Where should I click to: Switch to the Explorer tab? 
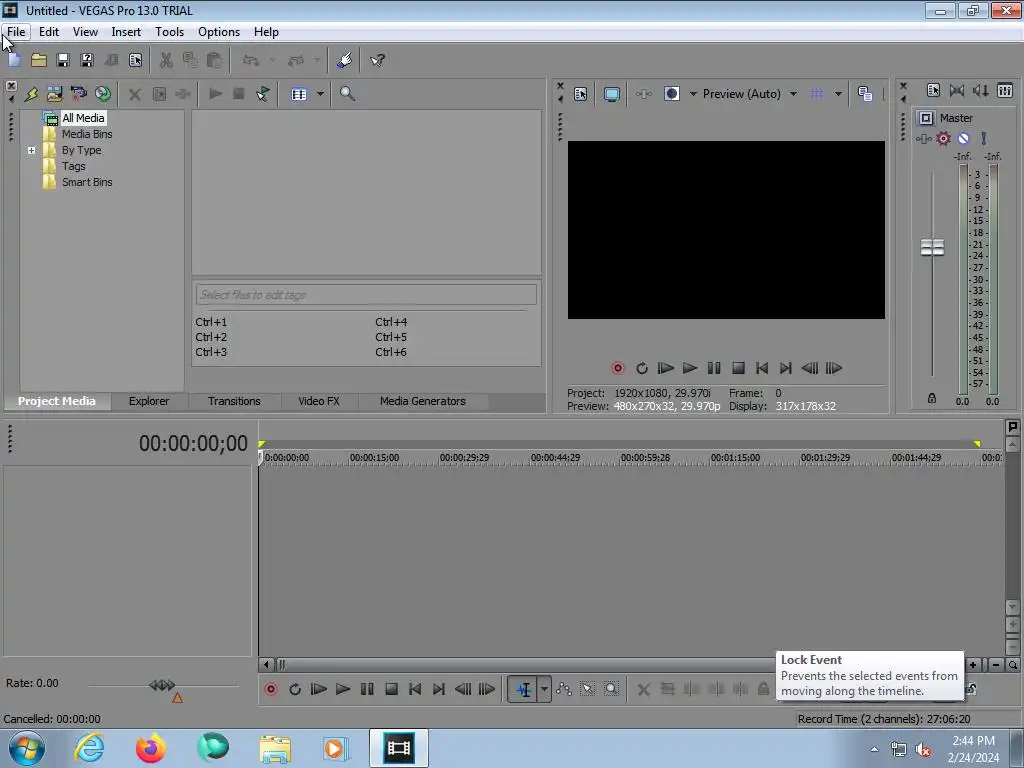click(x=149, y=401)
